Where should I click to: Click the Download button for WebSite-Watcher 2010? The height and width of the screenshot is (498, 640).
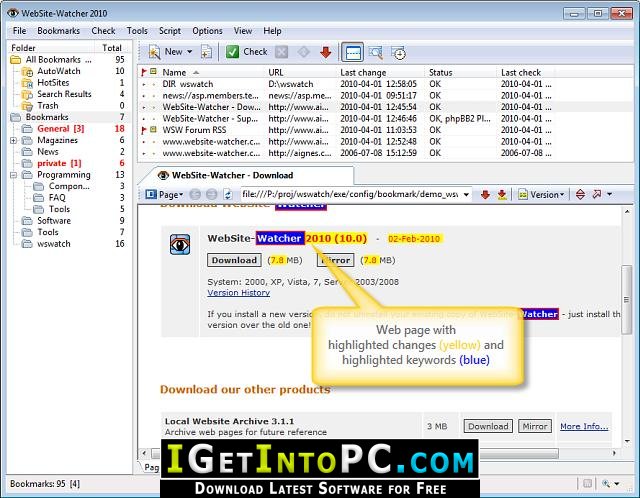pyautogui.click(x=234, y=260)
